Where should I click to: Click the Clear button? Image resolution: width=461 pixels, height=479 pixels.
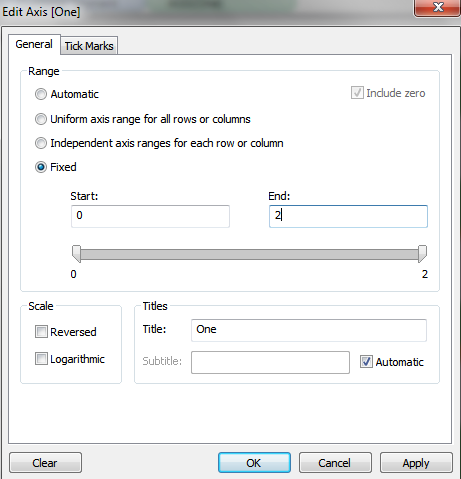click(x=45, y=463)
